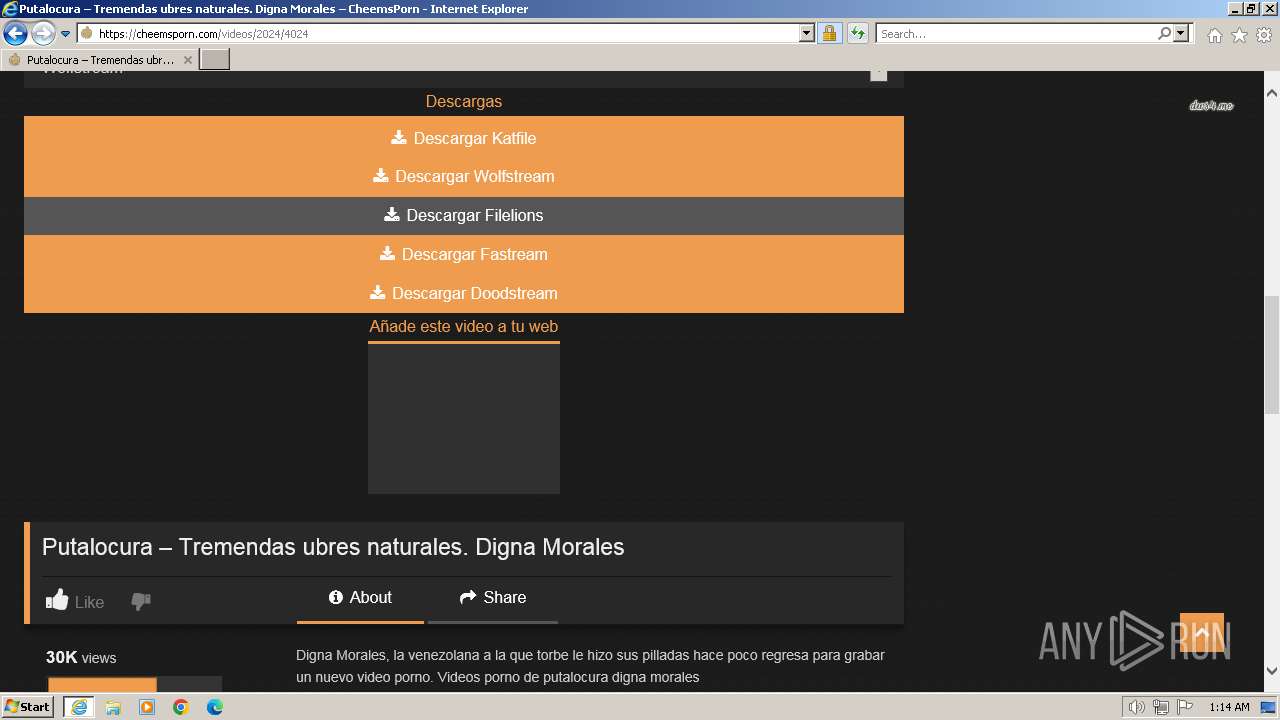Click the 1:14 AM system clock
The height and width of the screenshot is (720, 1280).
click(1229, 707)
